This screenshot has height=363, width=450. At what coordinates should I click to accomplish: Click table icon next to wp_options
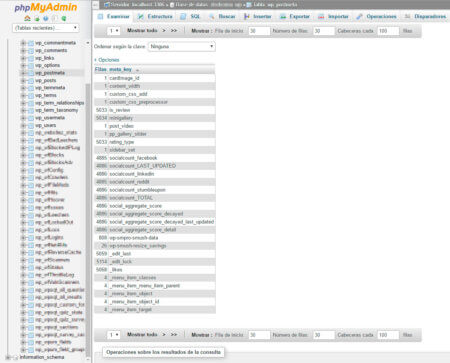click(31, 65)
